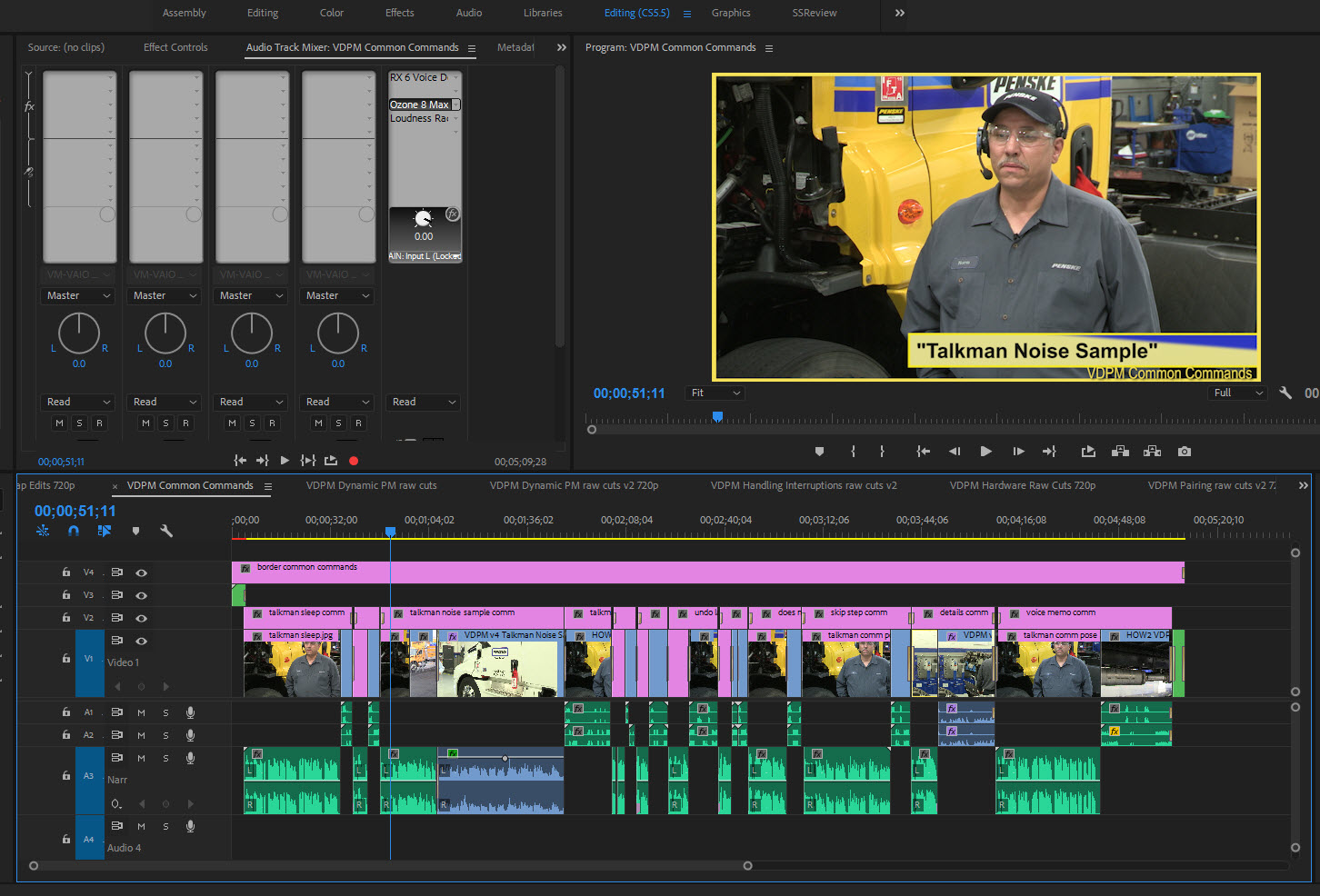Go to Out point in Program monitor
The image size is (1320, 896).
pyautogui.click(x=1049, y=452)
